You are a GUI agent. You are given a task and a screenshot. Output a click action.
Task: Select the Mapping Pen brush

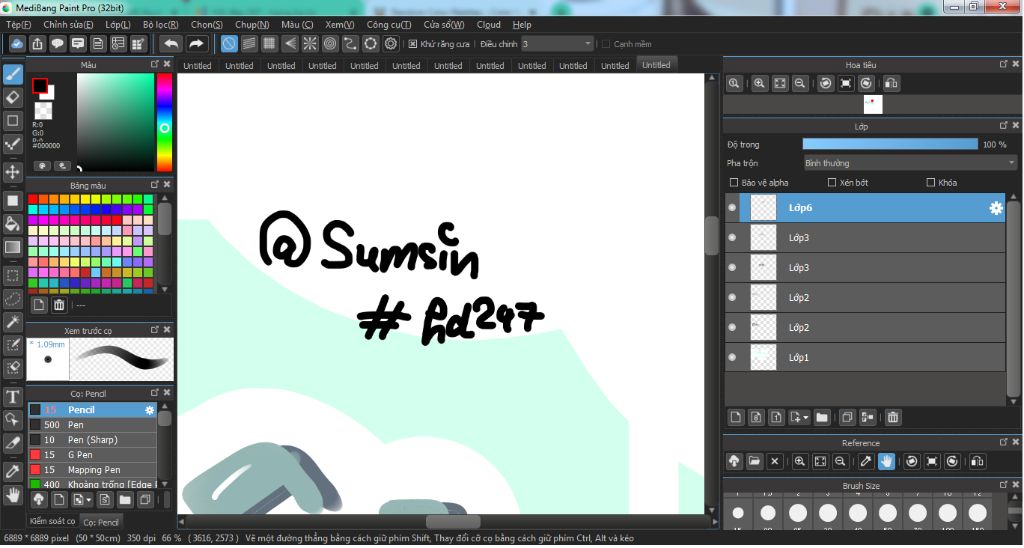[92, 470]
